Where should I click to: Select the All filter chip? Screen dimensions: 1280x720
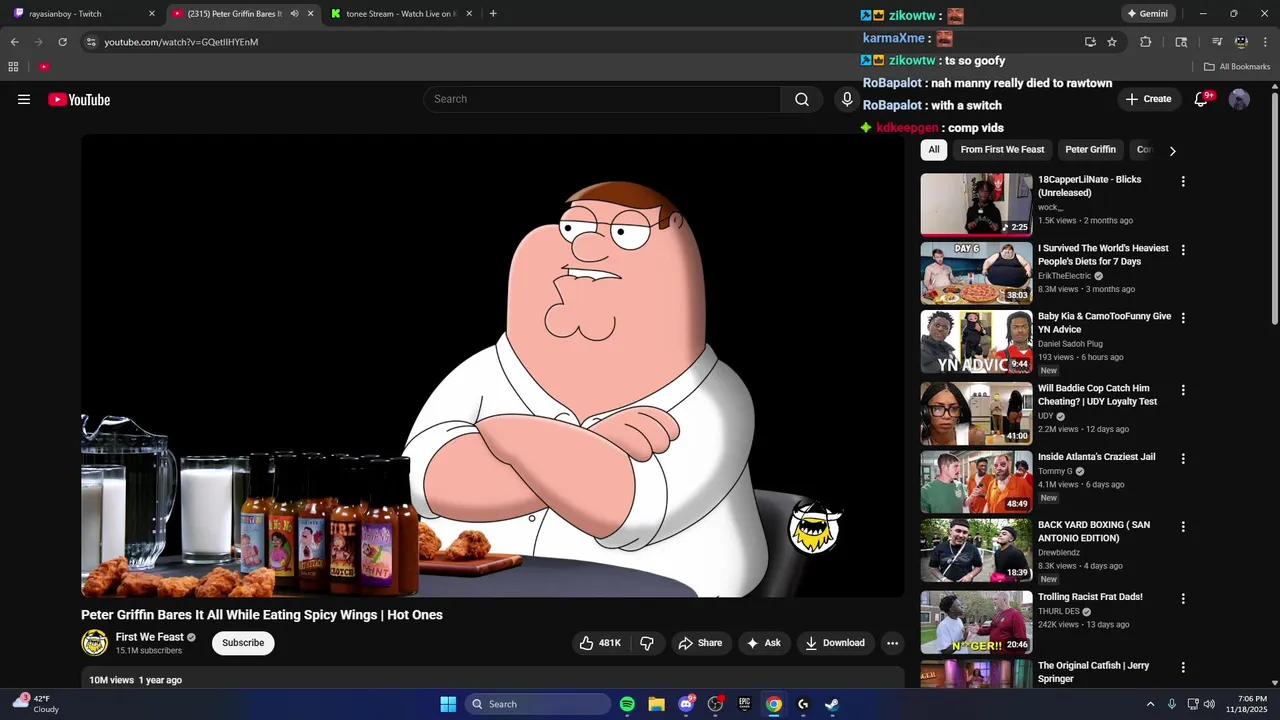[934, 150]
